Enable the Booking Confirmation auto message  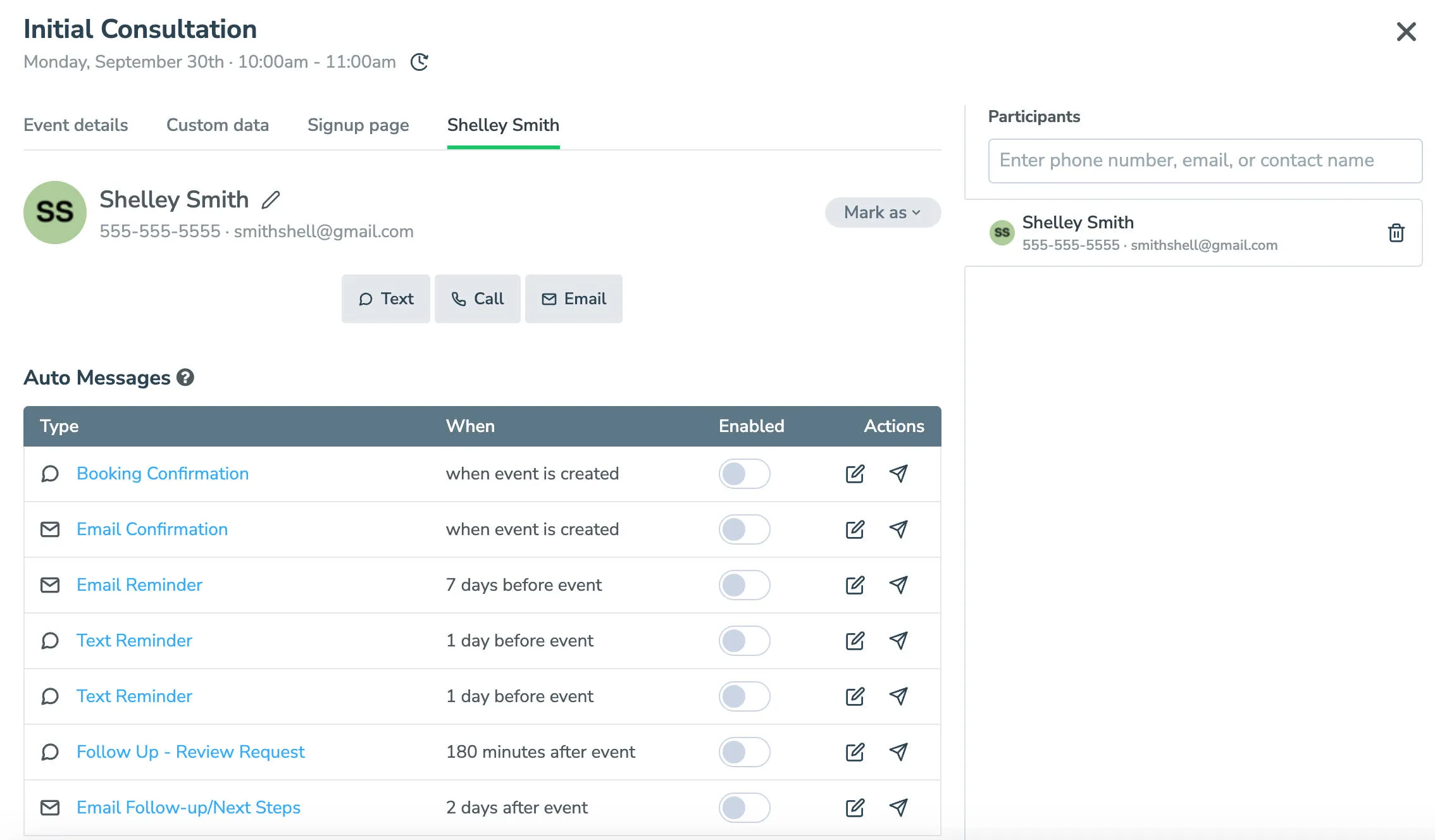[744, 473]
